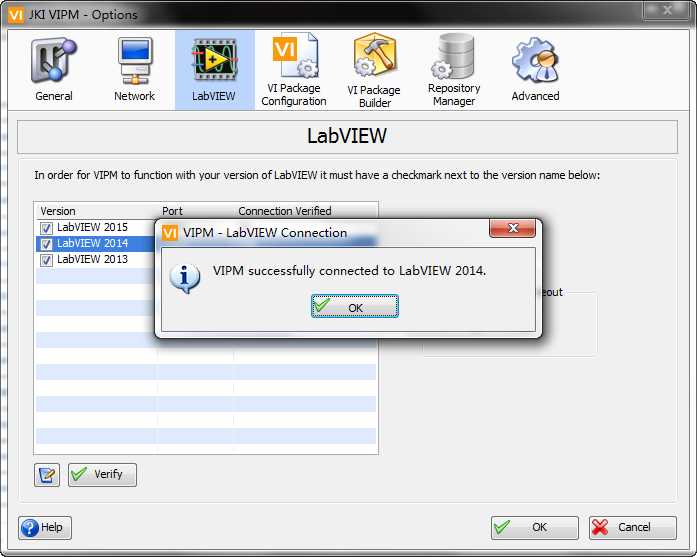Click the edit pencil icon button
Image resolution: width=697 pixels, height=557 pixels.
tap(47, 475)
